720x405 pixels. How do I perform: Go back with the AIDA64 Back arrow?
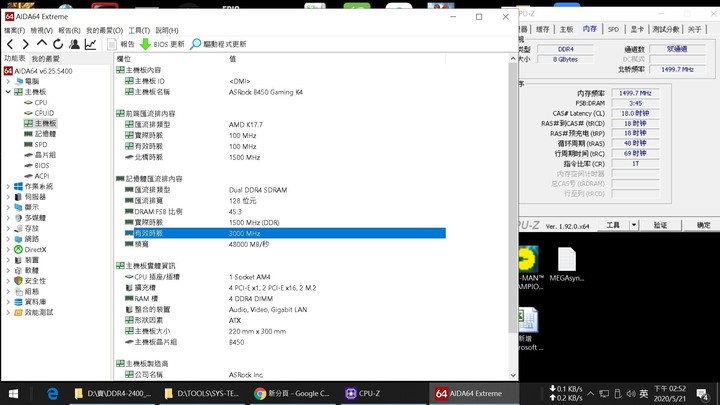(10, 44)
